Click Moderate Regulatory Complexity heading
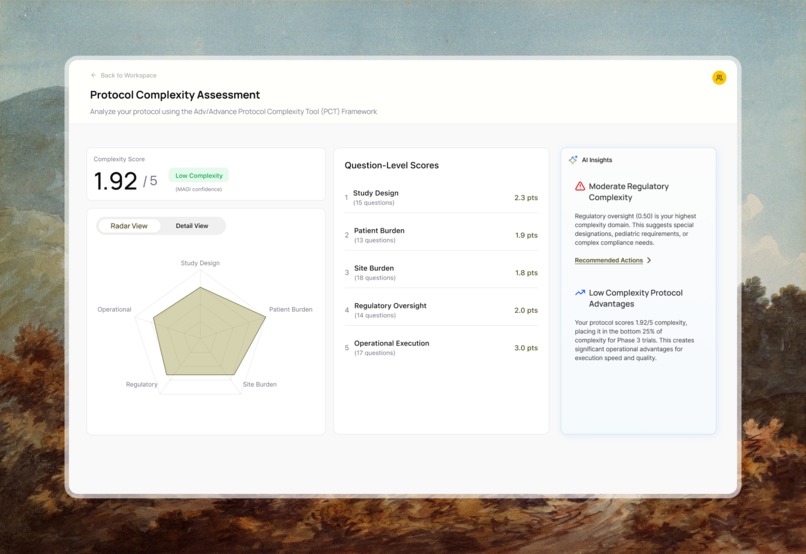This screenshot has height=554, width=806. (x=628, y=192)
